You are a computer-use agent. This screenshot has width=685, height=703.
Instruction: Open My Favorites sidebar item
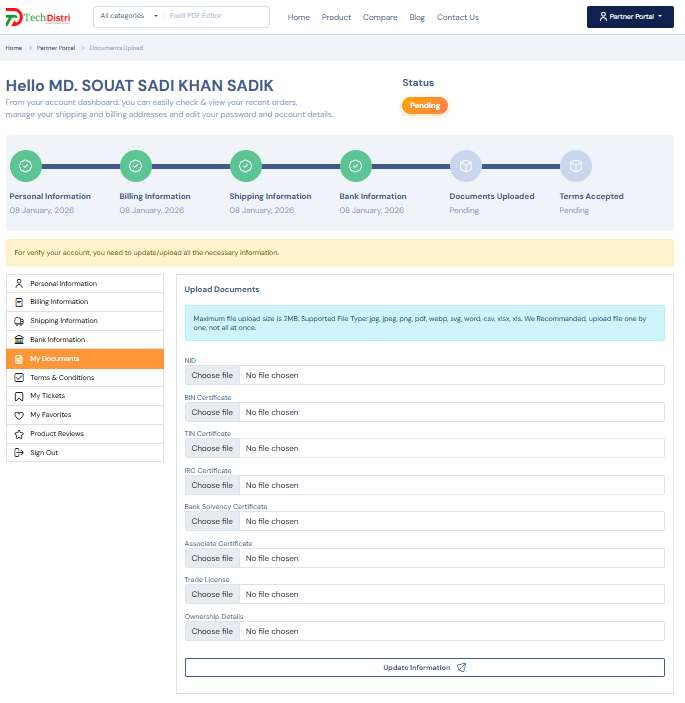[85, 415]
